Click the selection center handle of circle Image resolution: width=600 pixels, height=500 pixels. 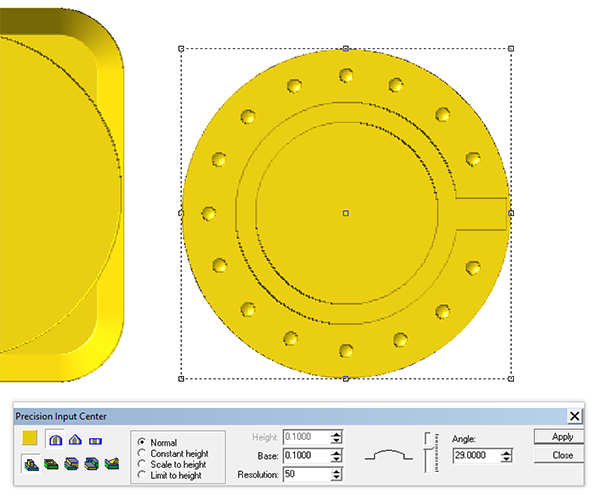click(346, 213)
